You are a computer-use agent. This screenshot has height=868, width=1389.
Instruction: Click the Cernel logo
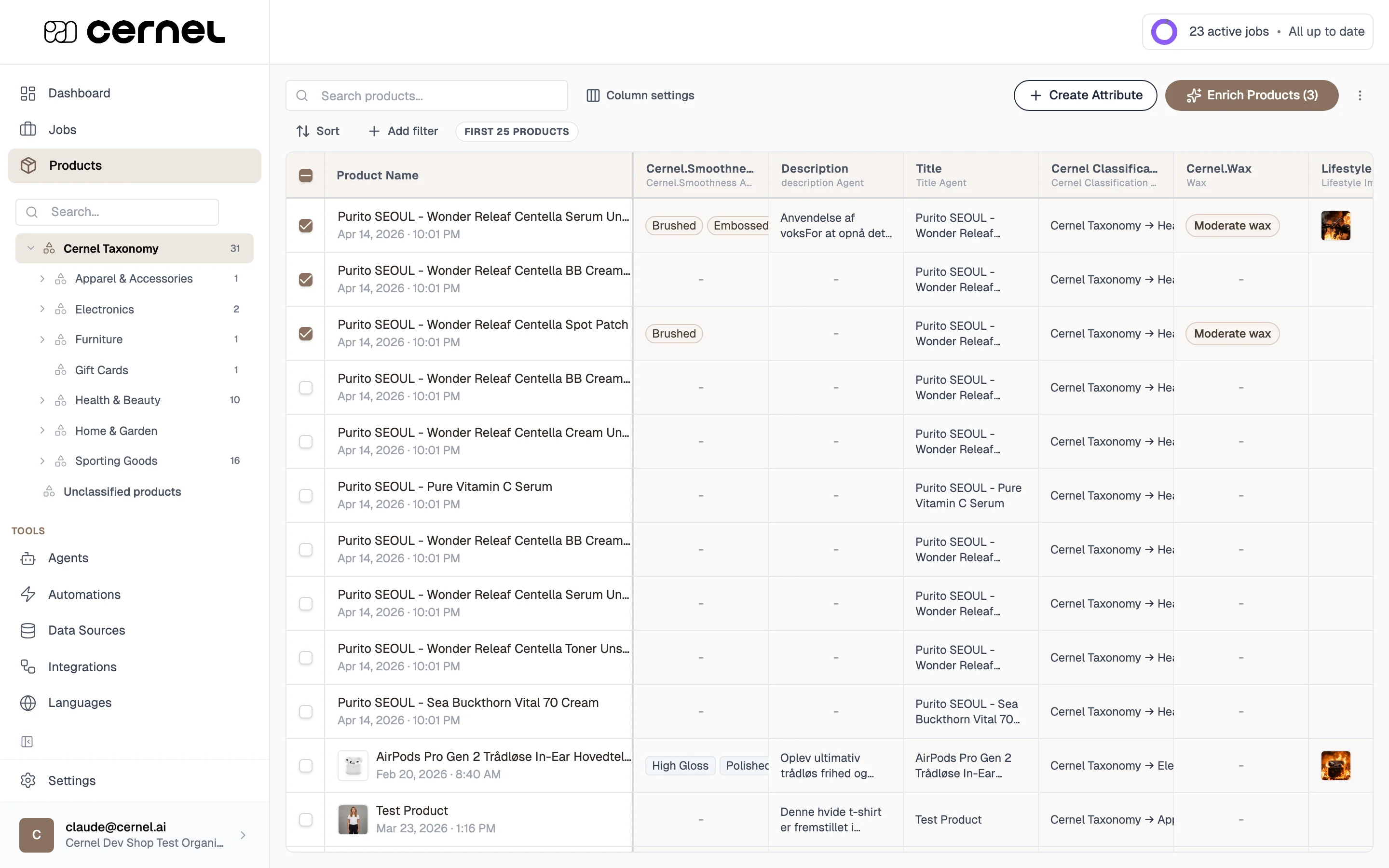tap(134, 31)
